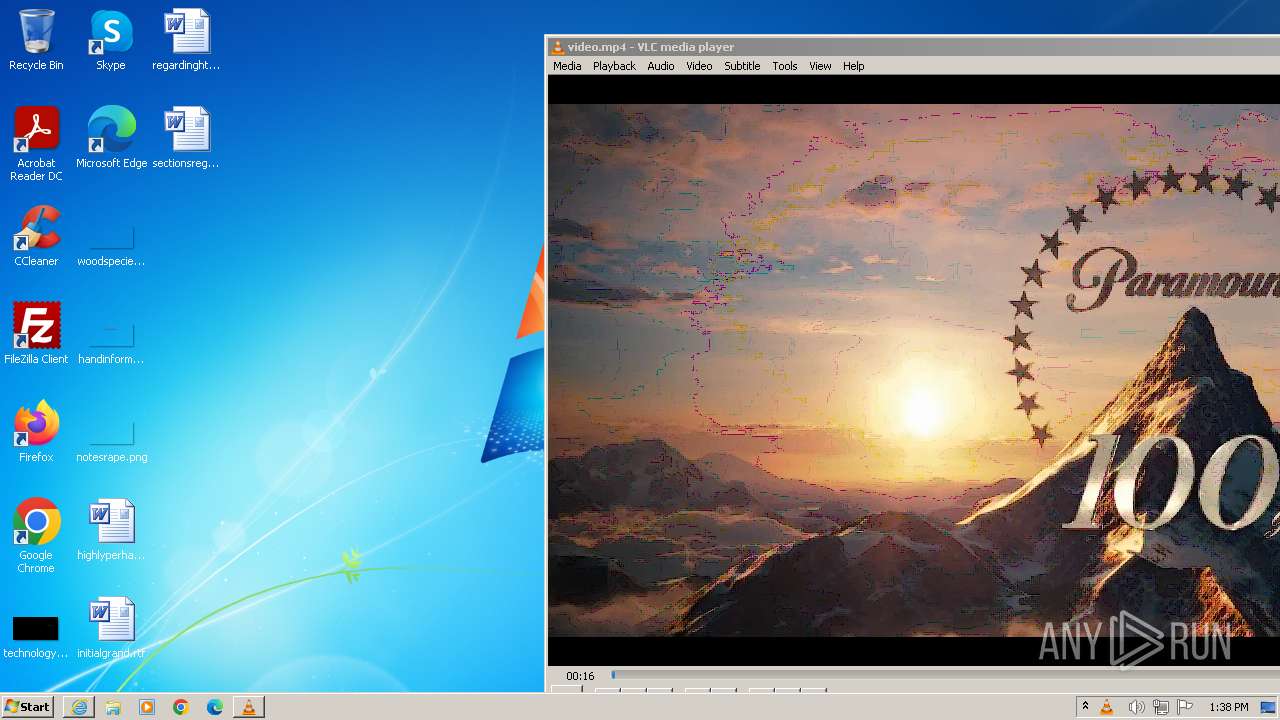Select the Acrobat Reader DC shortcut

[x=36, y=144]
